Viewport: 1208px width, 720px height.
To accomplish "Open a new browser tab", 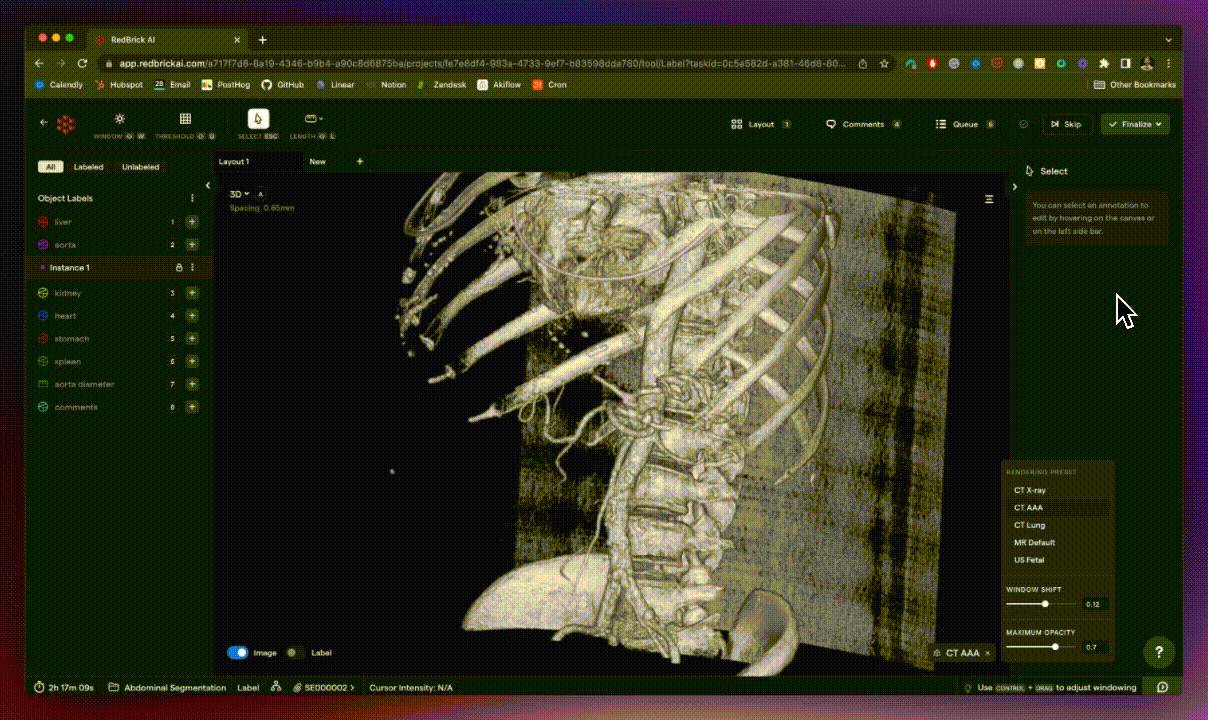I will 263,40.
